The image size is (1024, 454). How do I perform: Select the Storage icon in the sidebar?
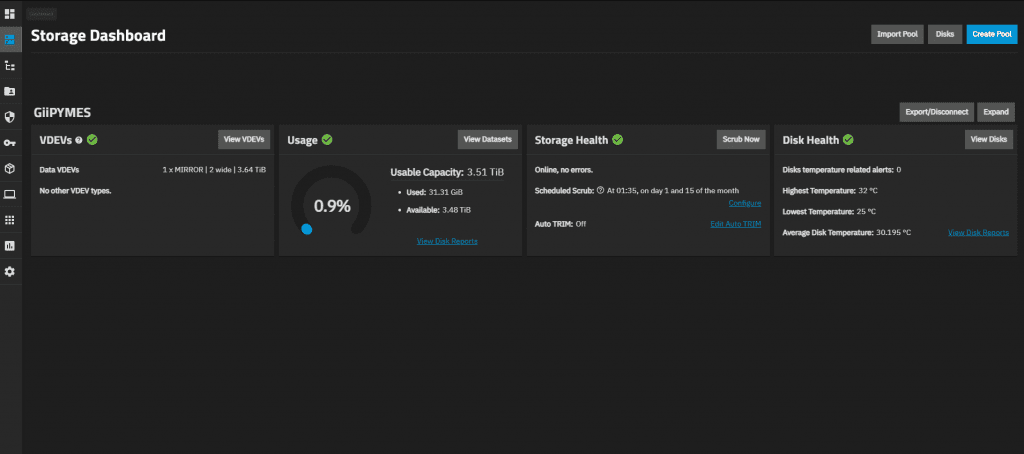10,39
